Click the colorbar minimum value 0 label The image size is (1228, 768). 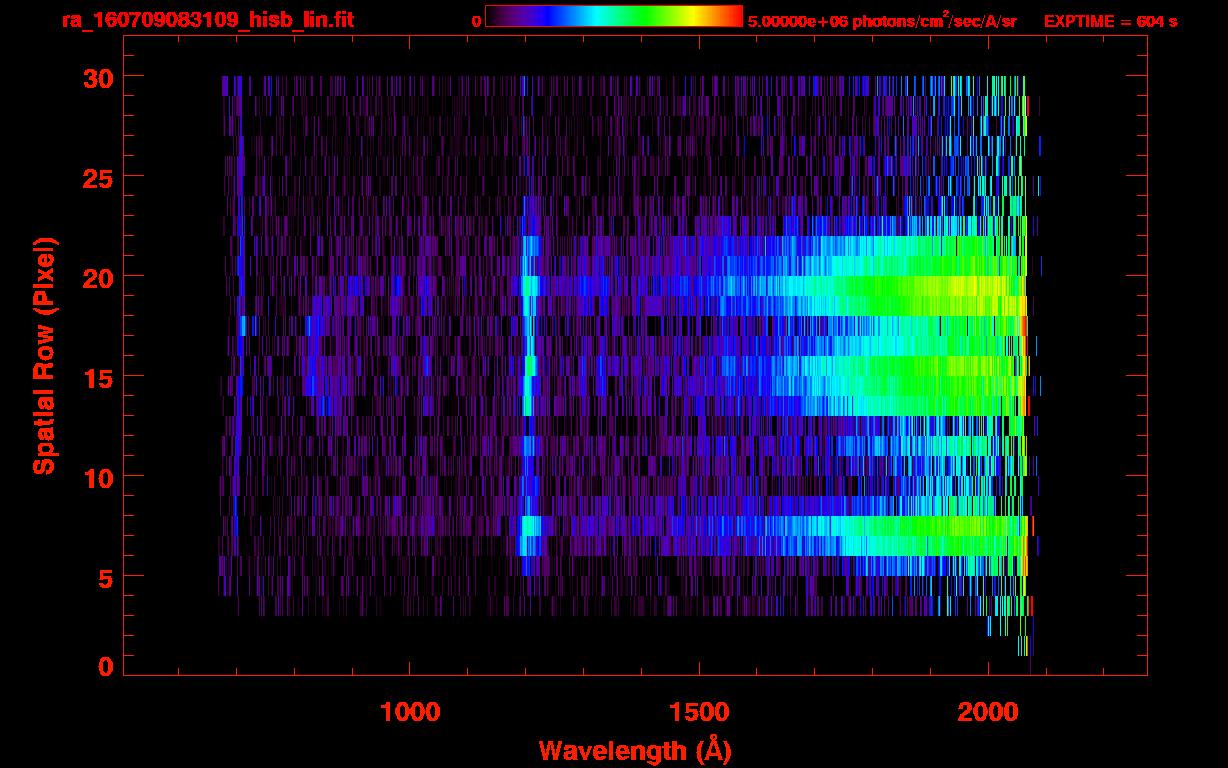[x=476, y=21]
